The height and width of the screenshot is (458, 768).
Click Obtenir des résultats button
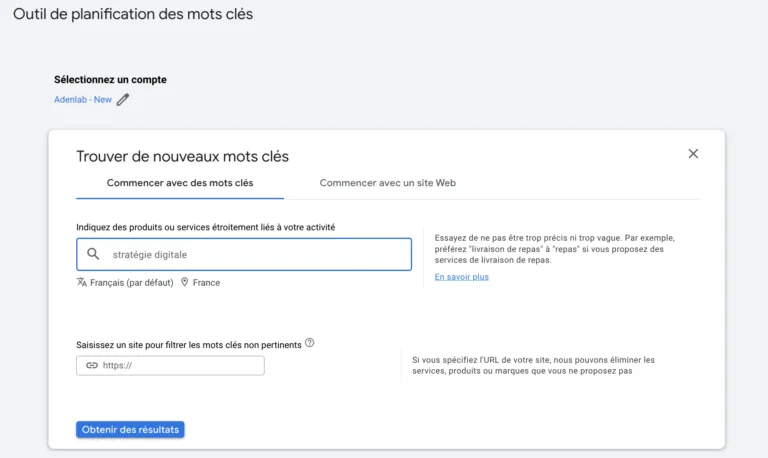pyautogui.click(x=130, y=430)
